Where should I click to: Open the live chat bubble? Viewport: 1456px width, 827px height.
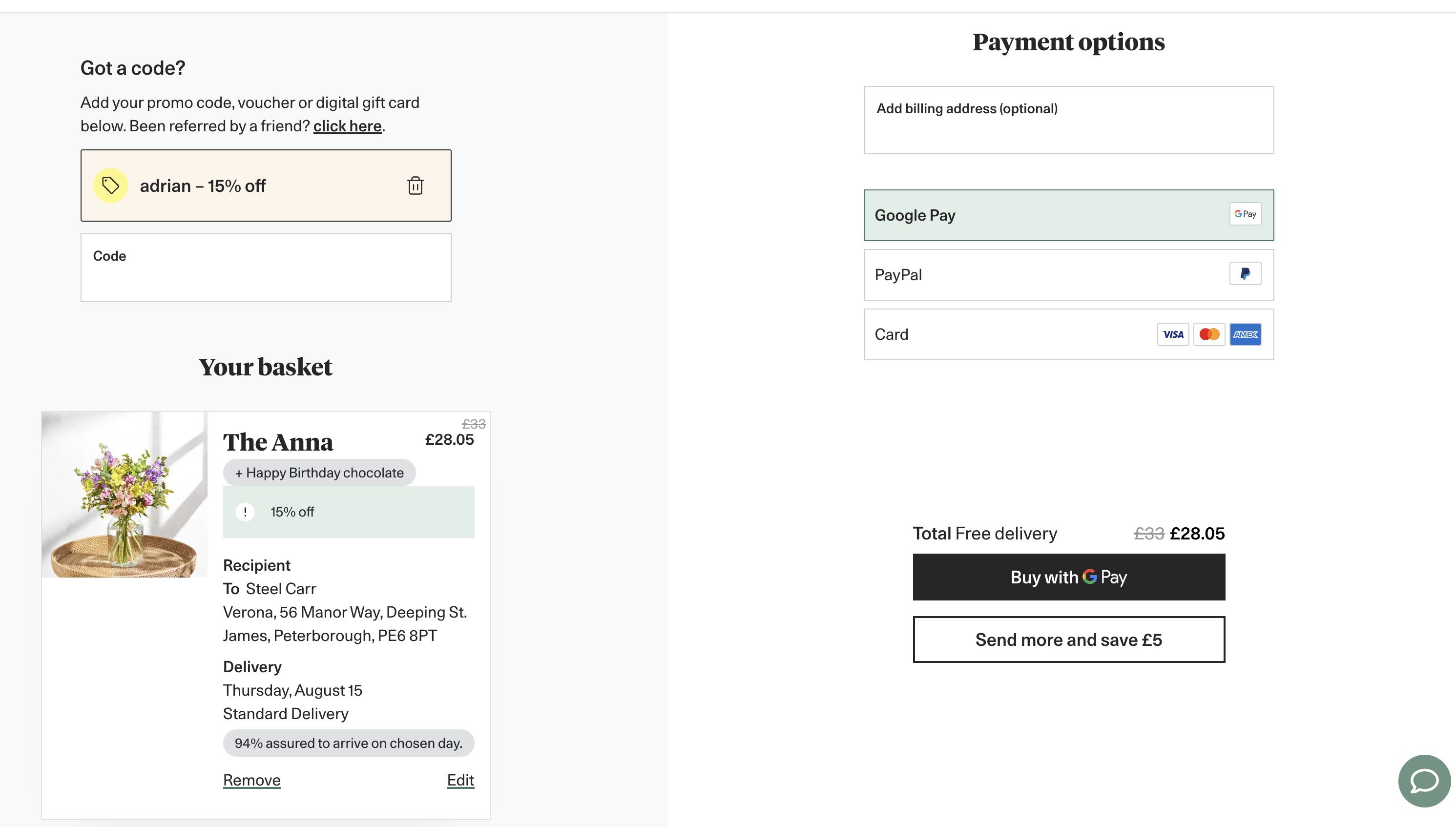click(x=1424, y=781)
